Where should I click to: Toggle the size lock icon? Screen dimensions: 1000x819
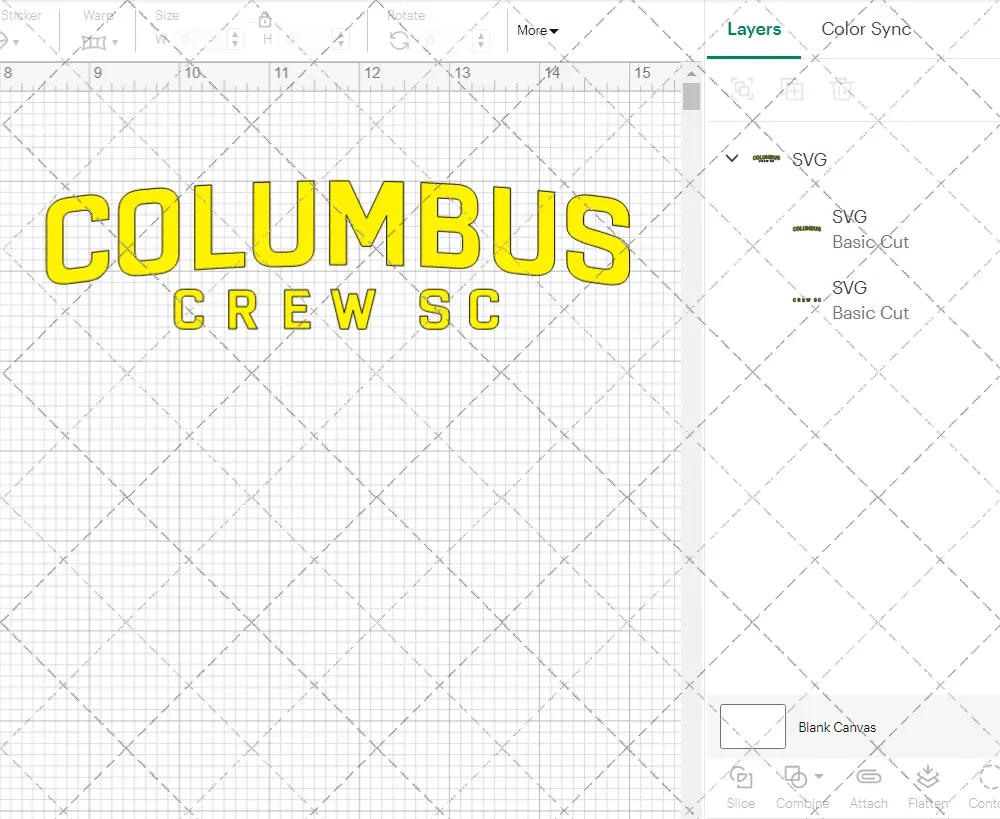point(265,20)
